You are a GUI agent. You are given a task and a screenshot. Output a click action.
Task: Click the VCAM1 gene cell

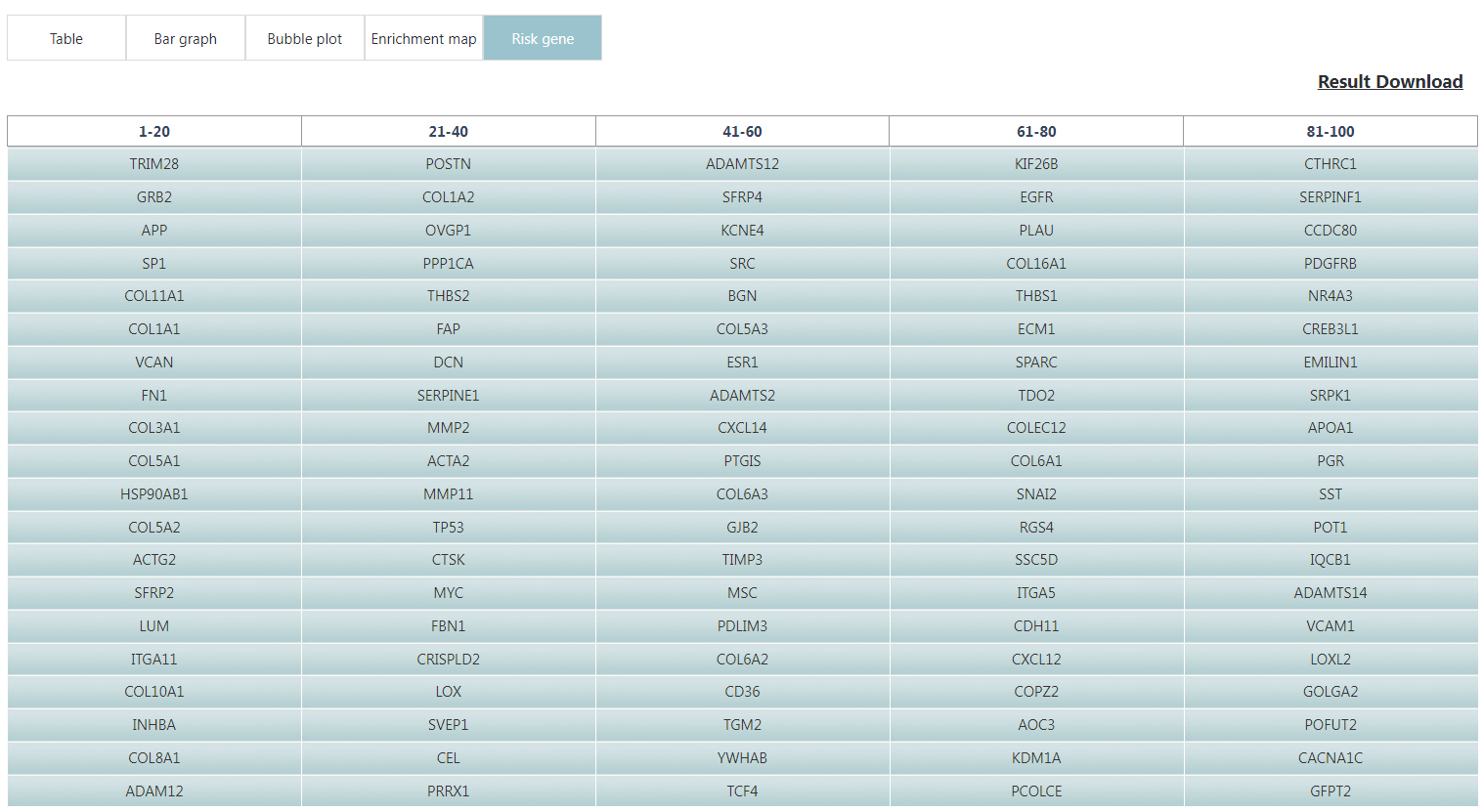pyautogui.click(x=1331, y=626)
